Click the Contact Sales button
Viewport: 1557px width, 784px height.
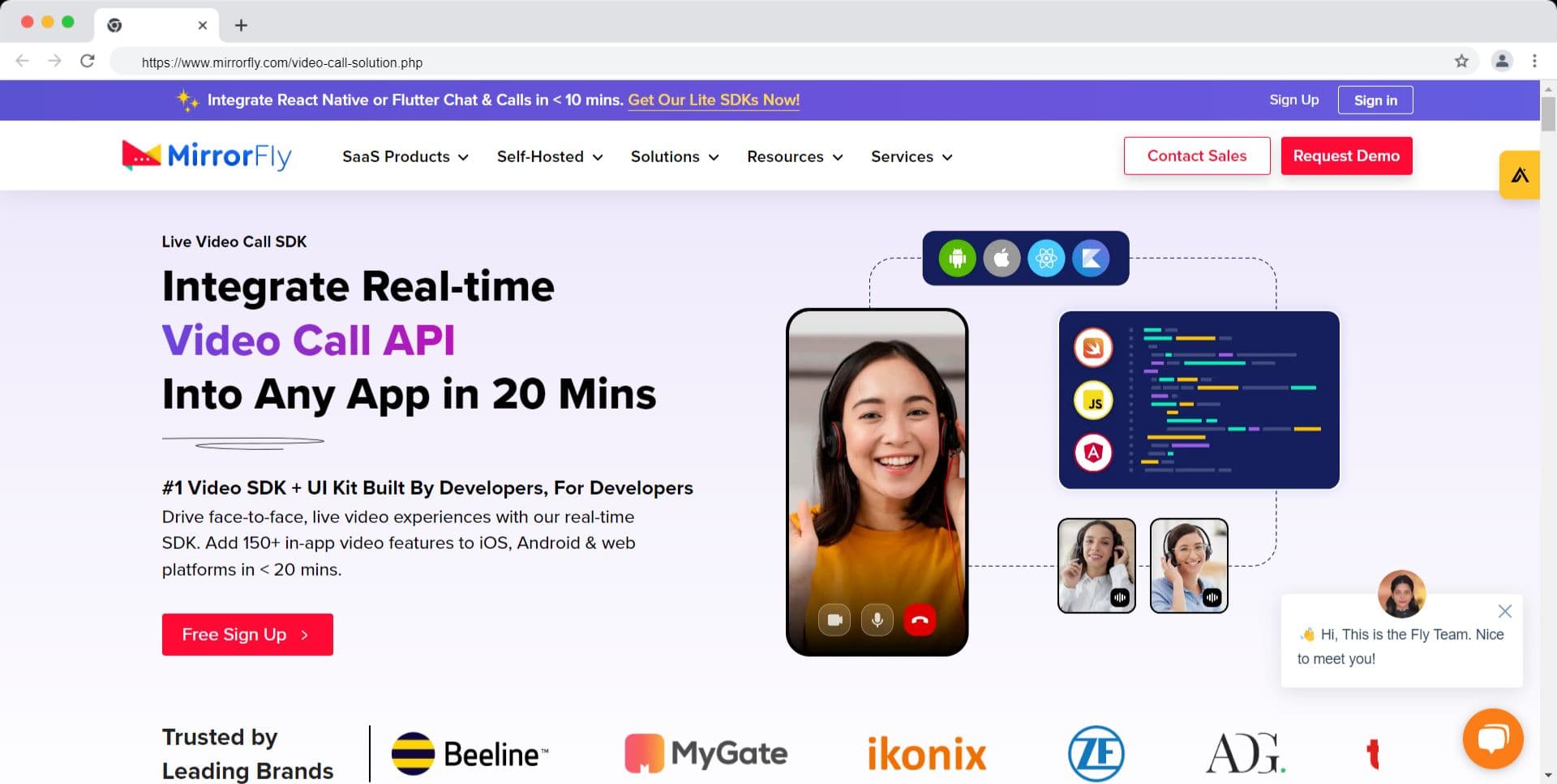click(x=1197, y=156)
